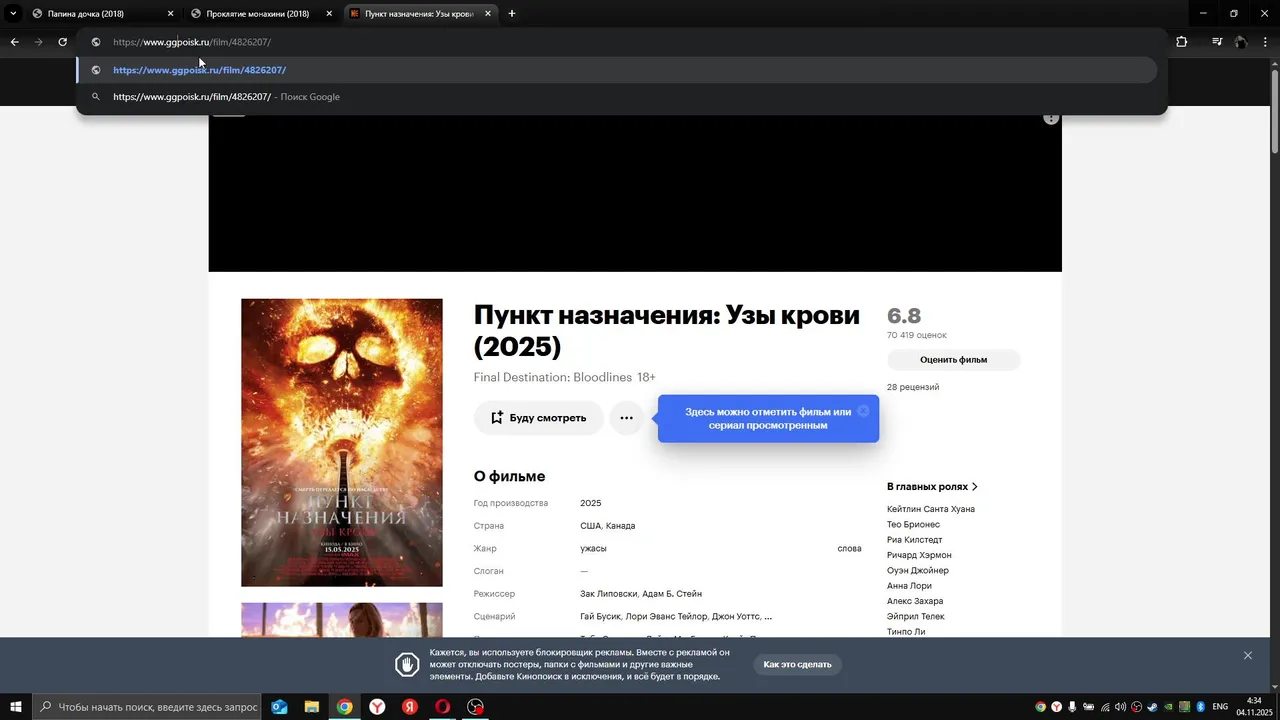Open director 'Адам Б. Стейн' link

click(x=672, y=594)
